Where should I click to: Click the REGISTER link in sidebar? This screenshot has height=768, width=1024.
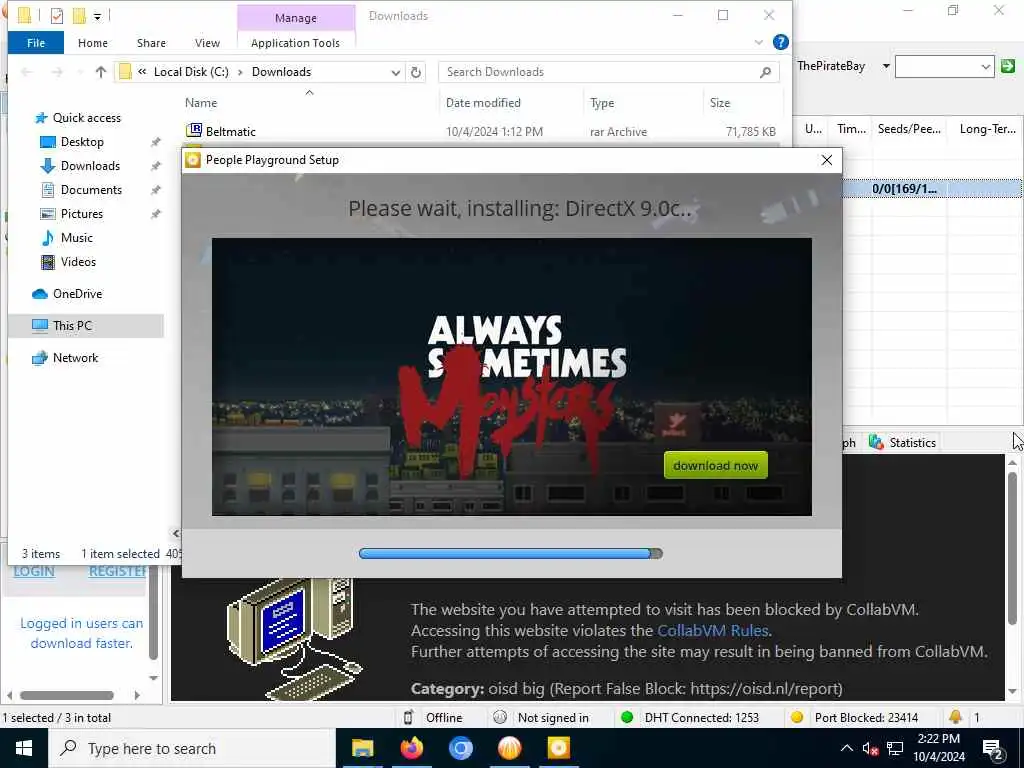tap(117, 571)
